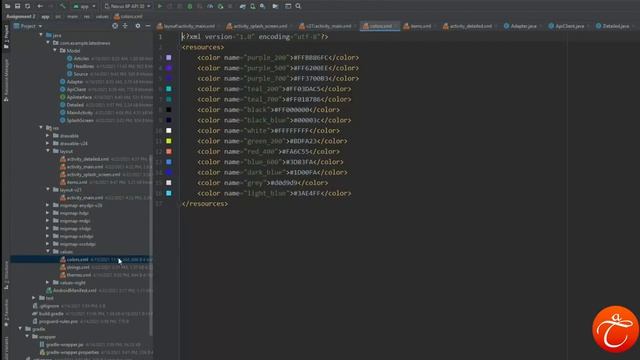Viewport: 640px width, 360px height.
Task: Click red_400 gutter color swatch
Action: coord(169,151)
